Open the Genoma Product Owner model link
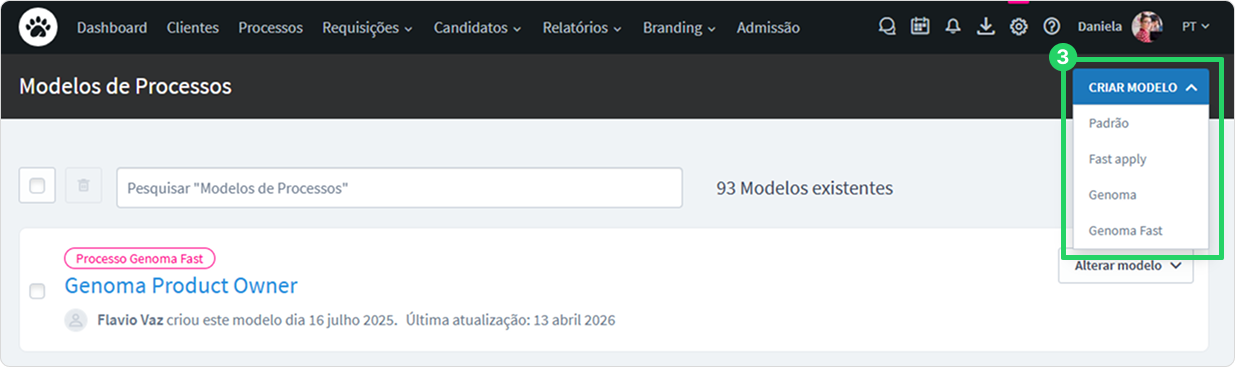 coord(181,286)
